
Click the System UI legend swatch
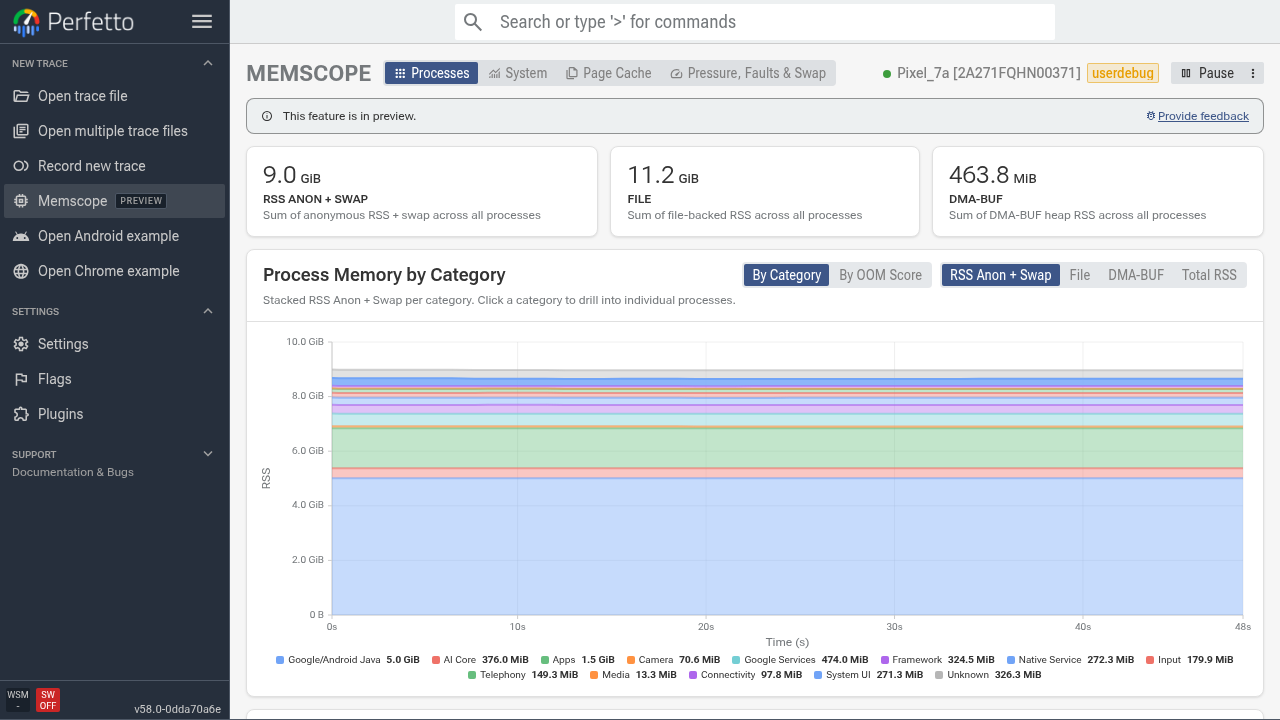(818, 675)
